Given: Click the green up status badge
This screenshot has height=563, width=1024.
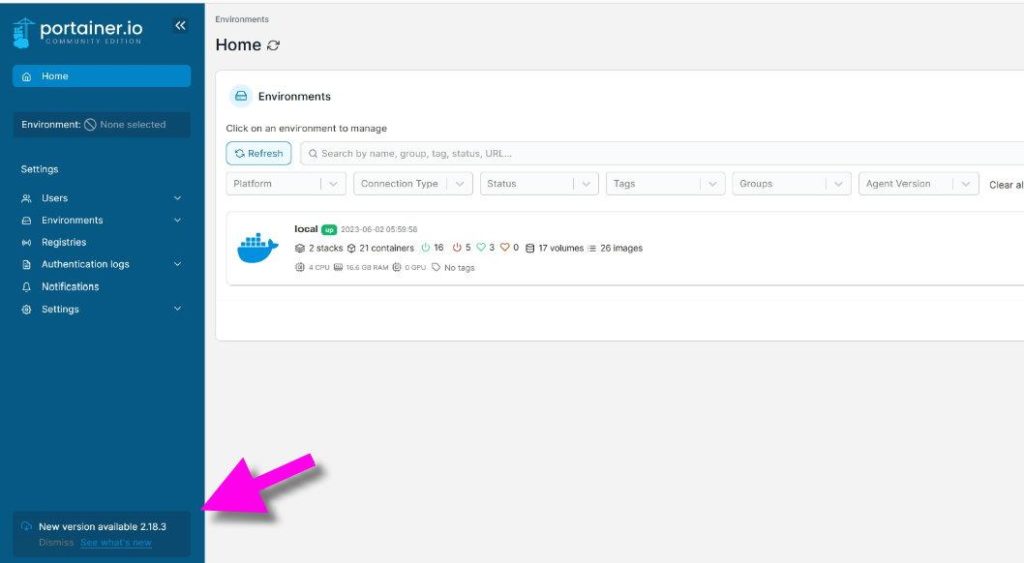Looking at the screenshot, I should point(329,229).
